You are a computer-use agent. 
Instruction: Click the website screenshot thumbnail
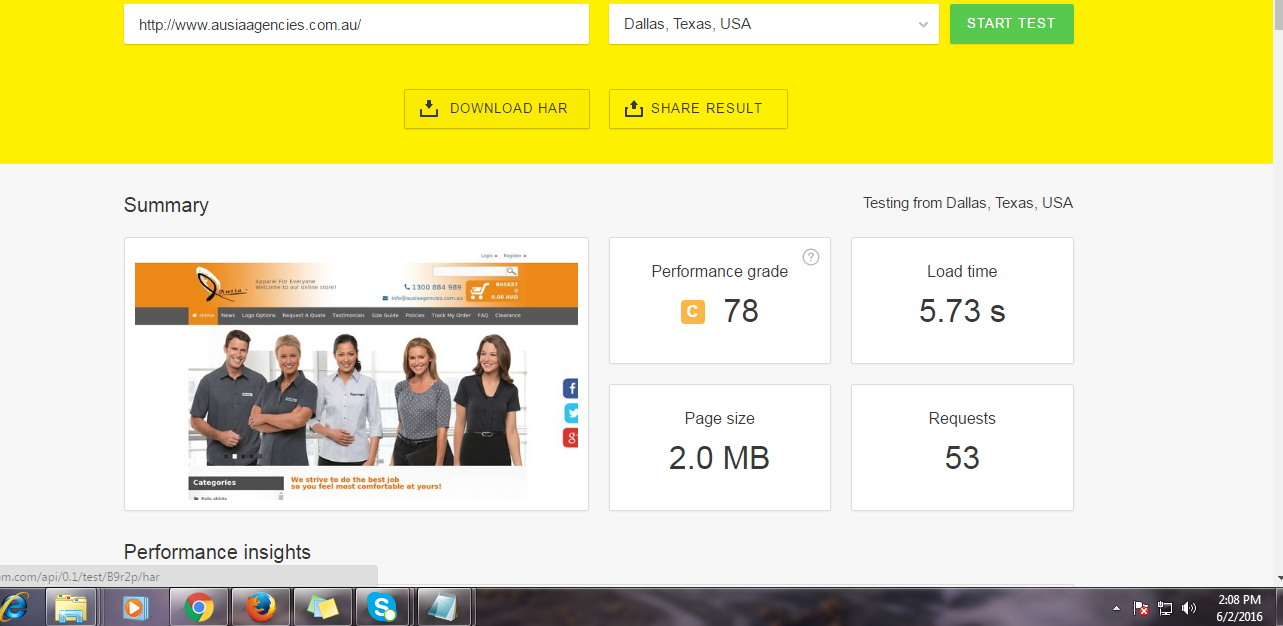(x=356, y=374)
